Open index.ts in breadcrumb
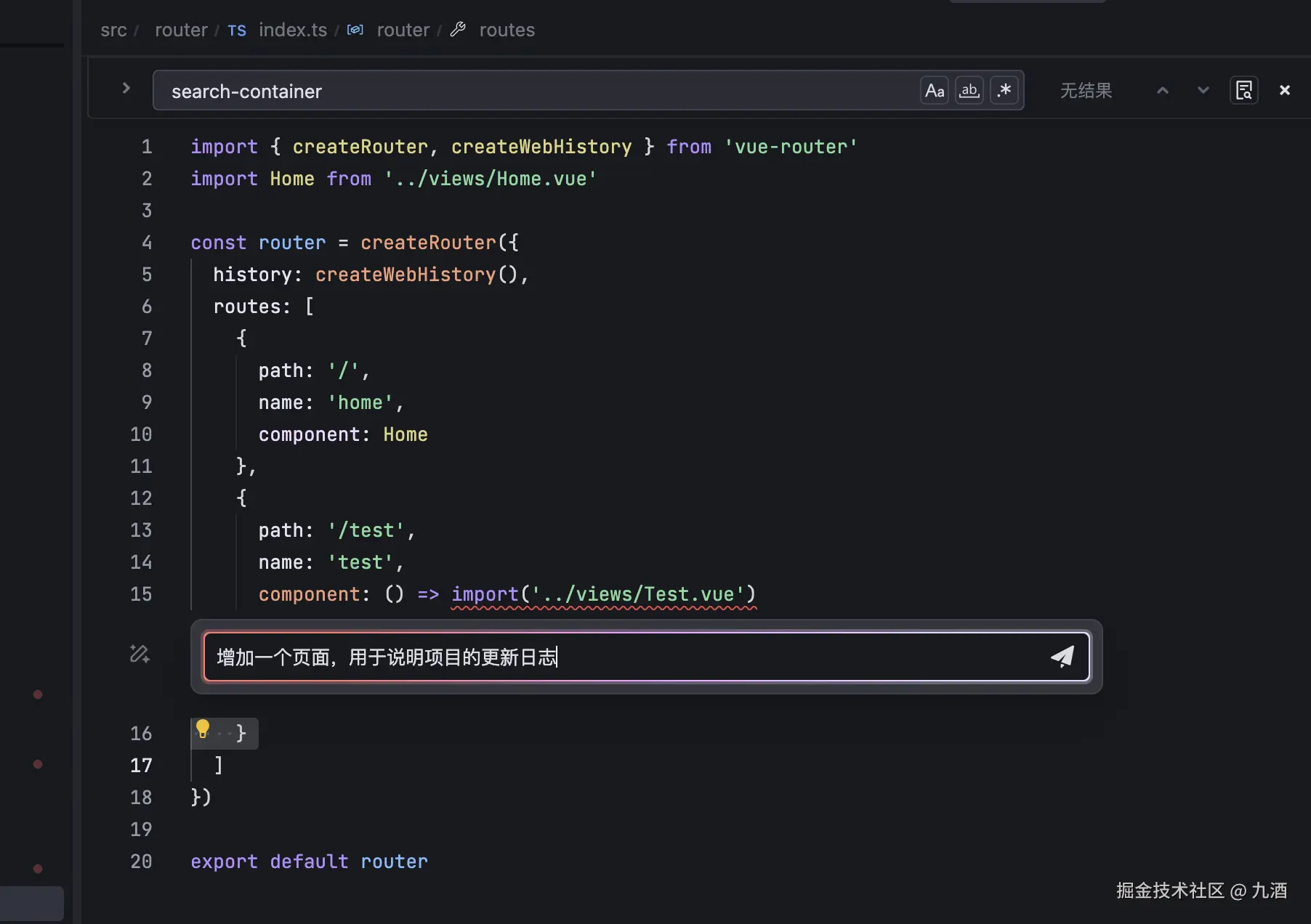This screenshot has width=1311, height=924. pyautogui.click(x=293, y=30)
